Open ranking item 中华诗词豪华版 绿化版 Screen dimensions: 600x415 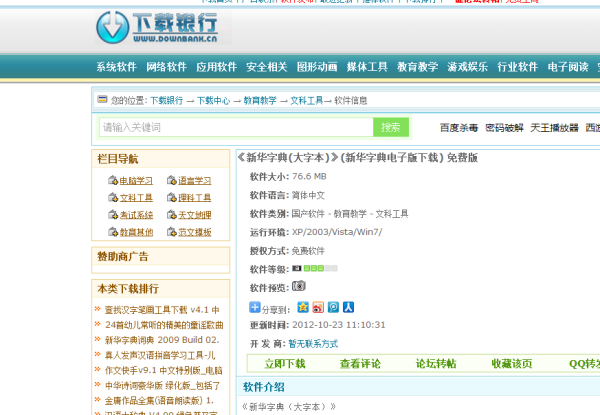coord(163,386)
